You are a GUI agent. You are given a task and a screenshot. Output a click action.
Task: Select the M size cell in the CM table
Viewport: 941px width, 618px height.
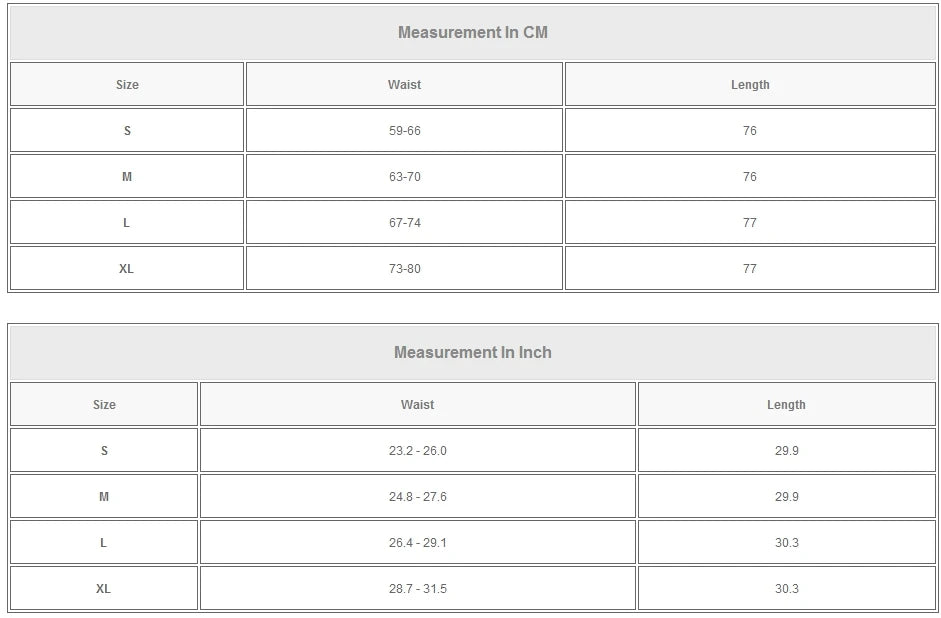(126, 177)
